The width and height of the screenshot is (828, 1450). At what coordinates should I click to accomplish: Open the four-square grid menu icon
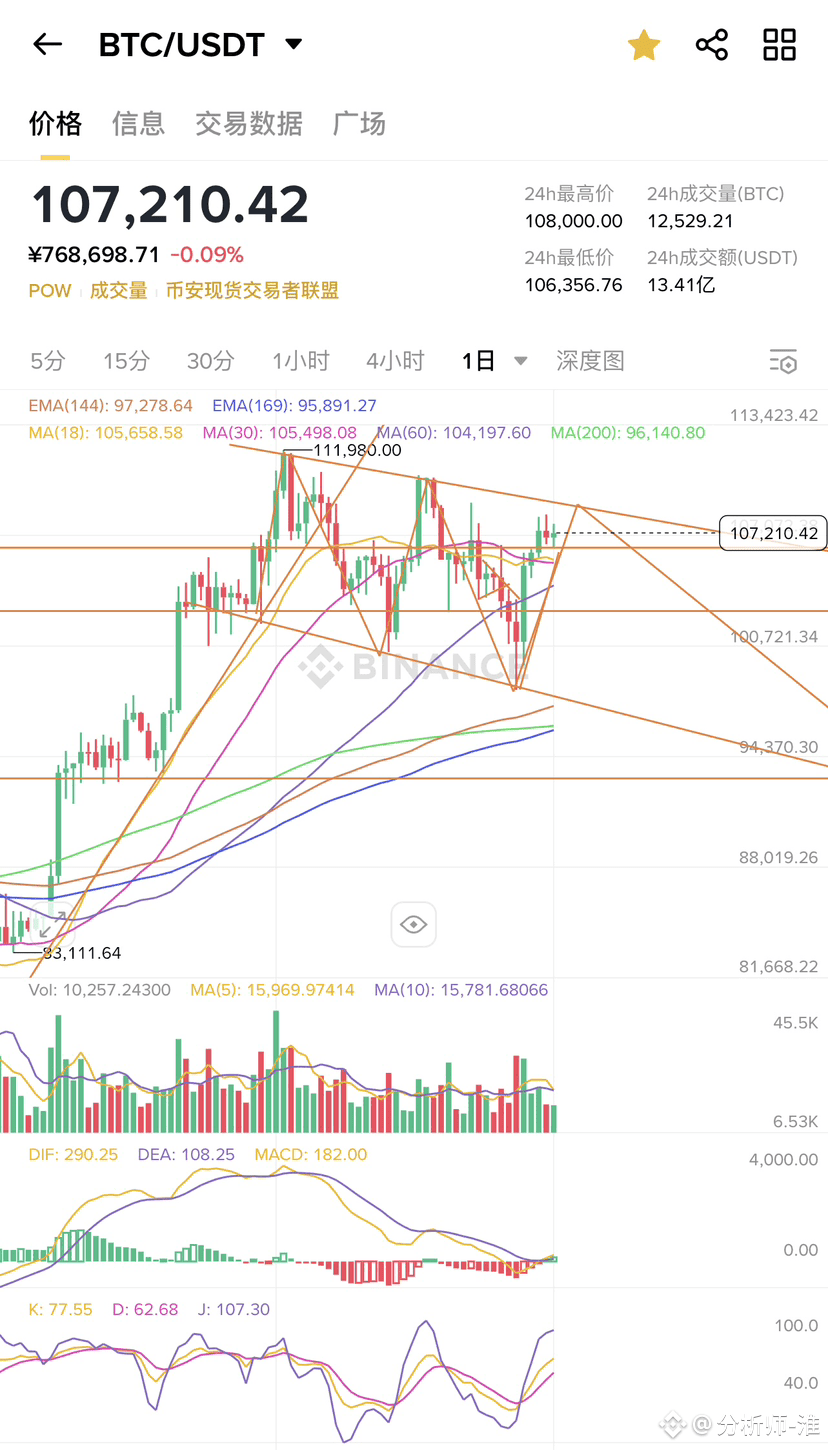point(780,45)
